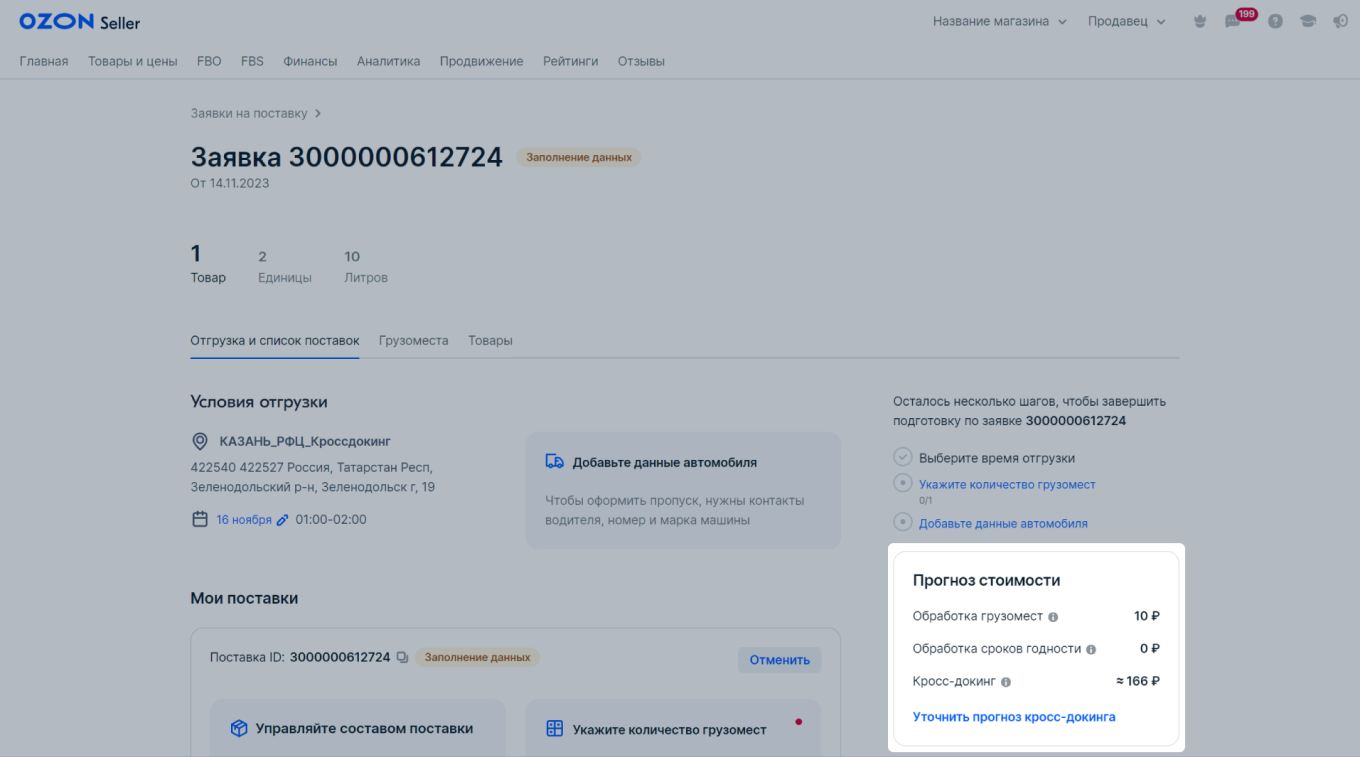Open the megaphone news icon
Image resolution: width=1360 pixels, height=757 pixels.
pos(1341,21)
